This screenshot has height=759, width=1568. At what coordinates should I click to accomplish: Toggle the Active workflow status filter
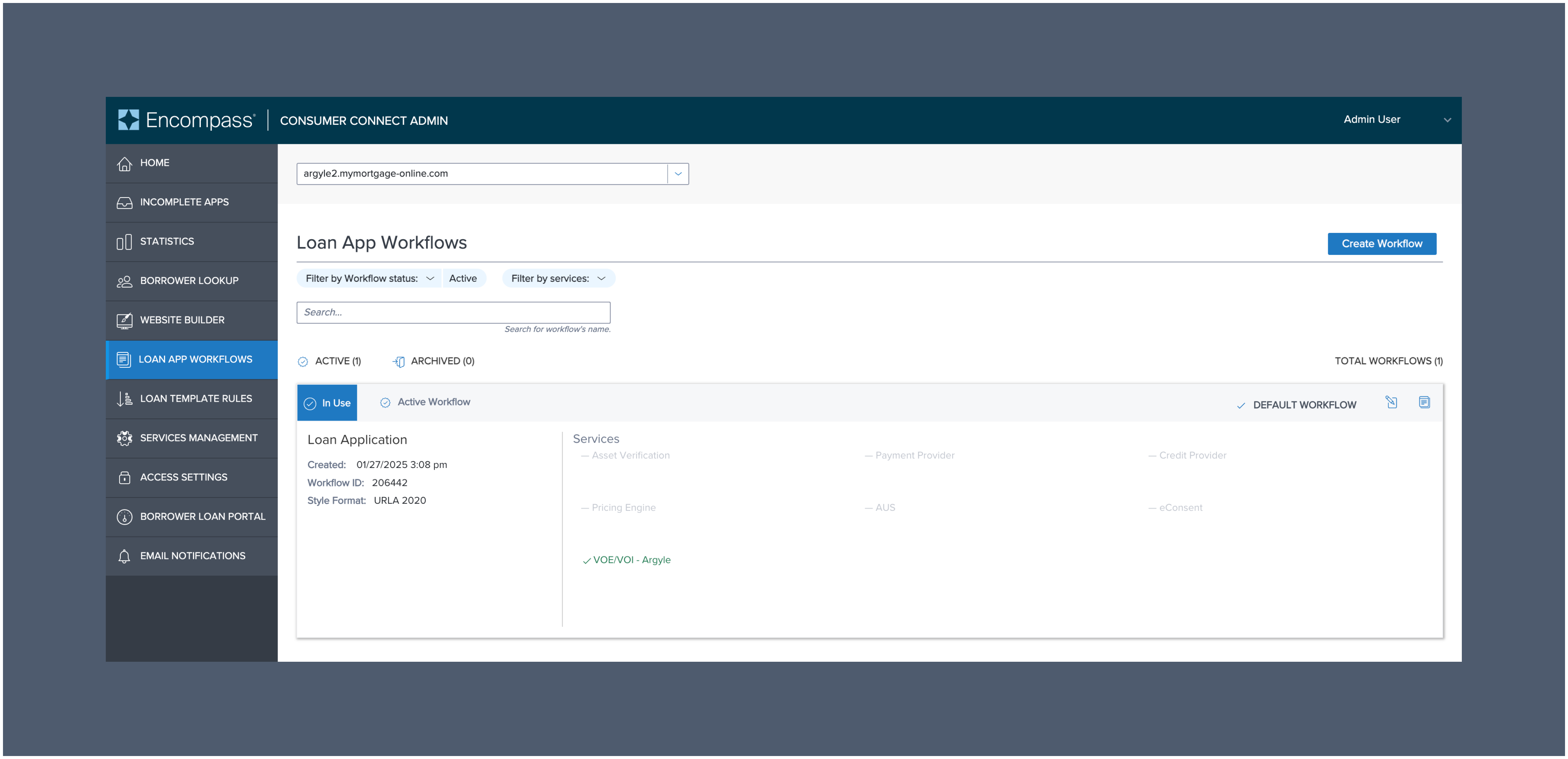click(464, 278)
